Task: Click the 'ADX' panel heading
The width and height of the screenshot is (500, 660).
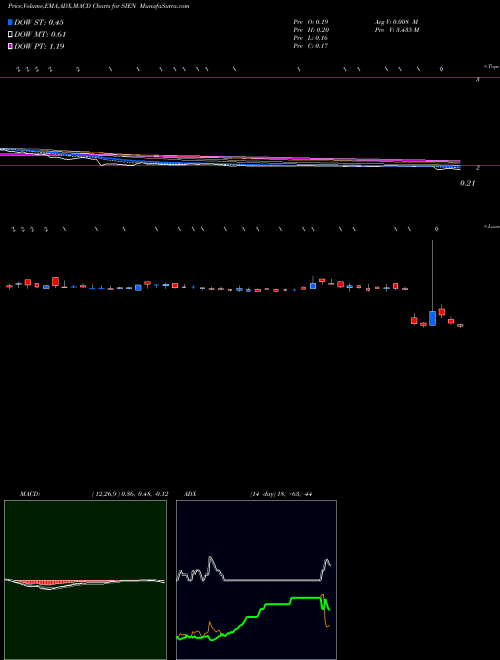Action: click(190, 494)
